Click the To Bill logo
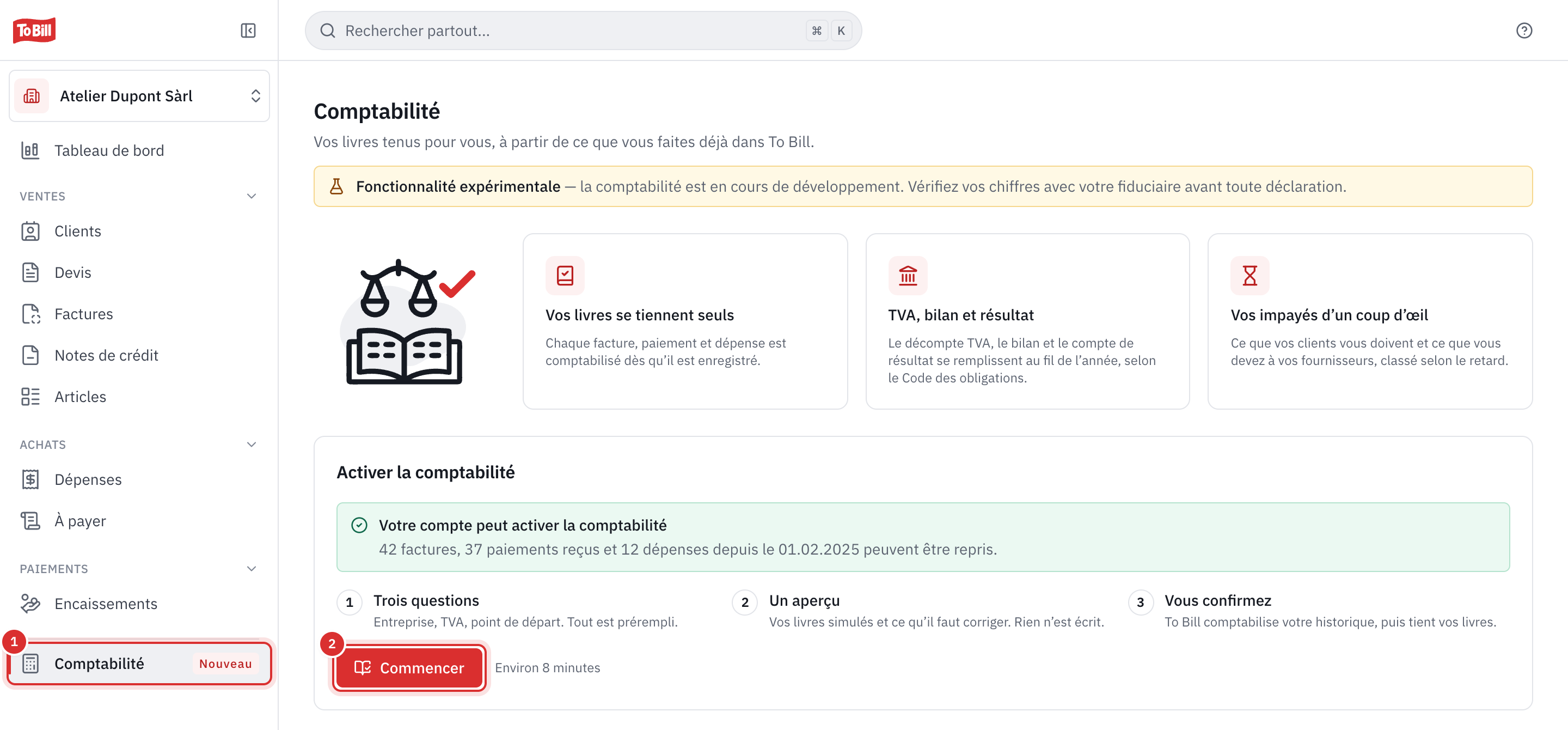The image size is (1568, 730). tap(34, 30)
